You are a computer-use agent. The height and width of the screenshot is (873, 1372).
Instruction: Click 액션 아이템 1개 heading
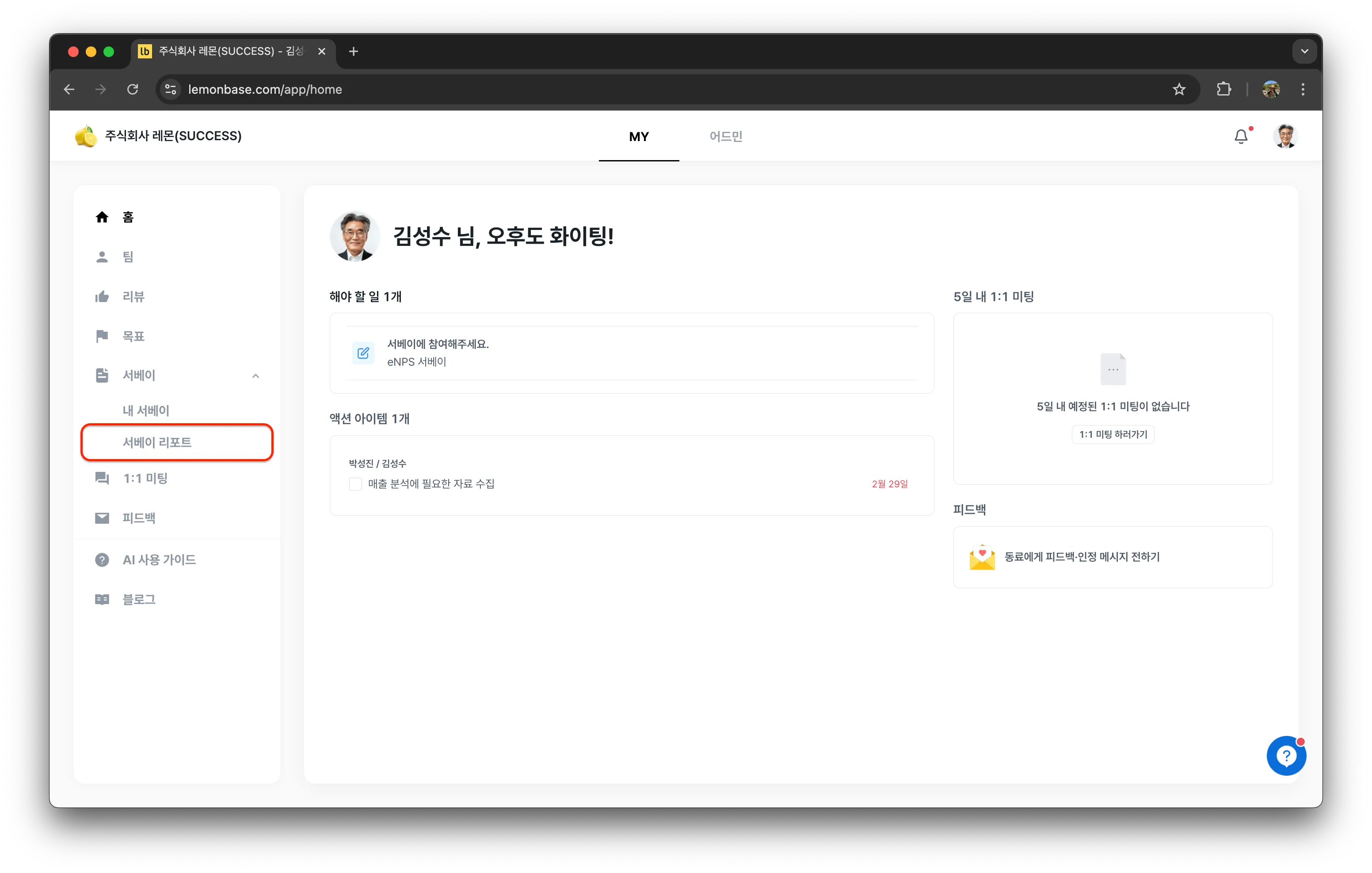pyautogui.click(x=369, y=418)
